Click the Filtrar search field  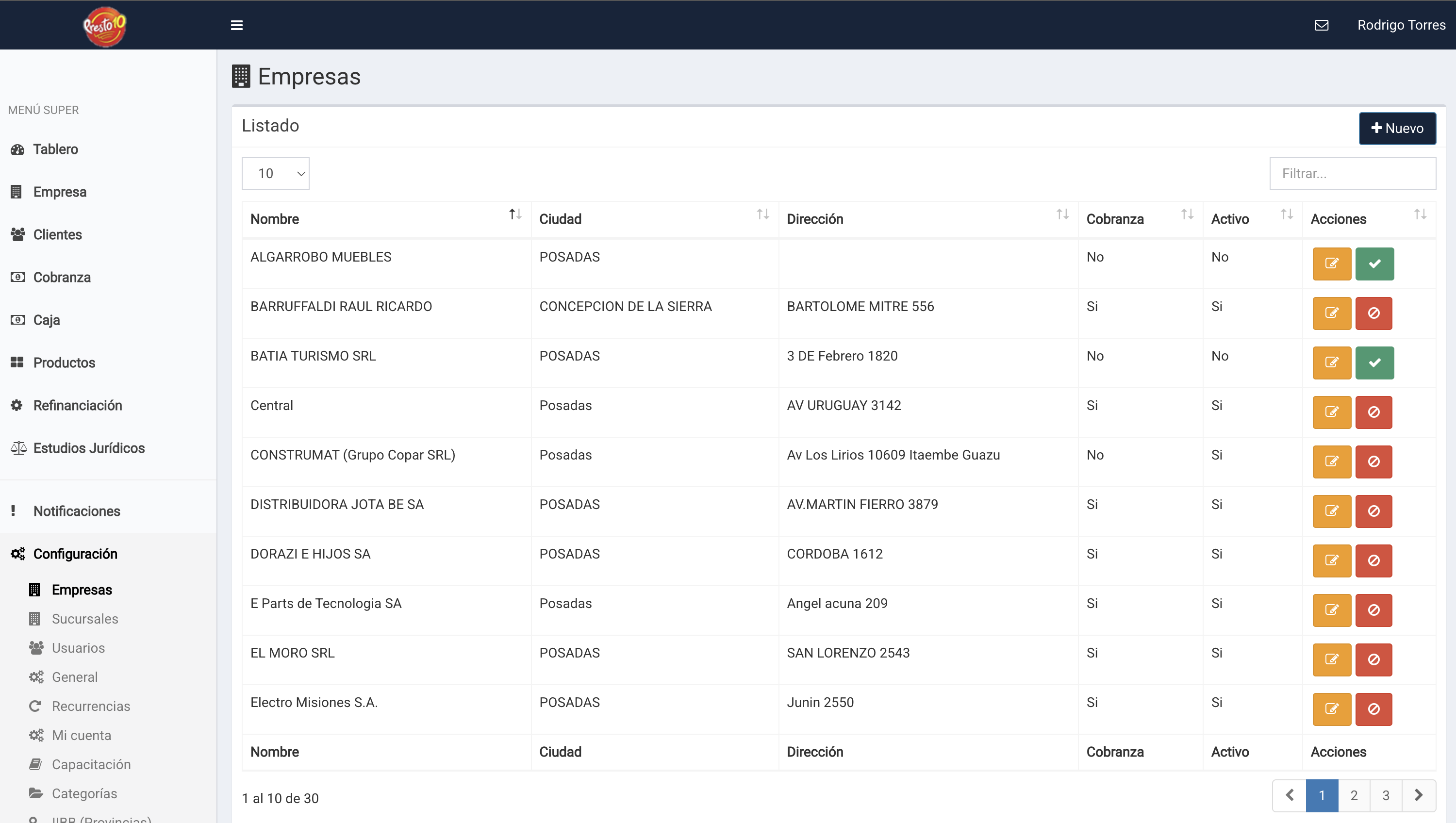point(1352,174)
